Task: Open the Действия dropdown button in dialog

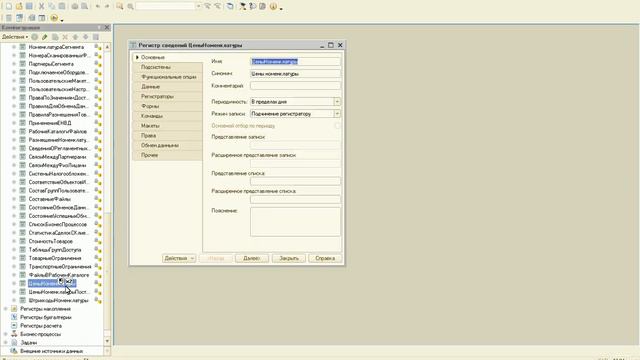Action: coord(179,258)
